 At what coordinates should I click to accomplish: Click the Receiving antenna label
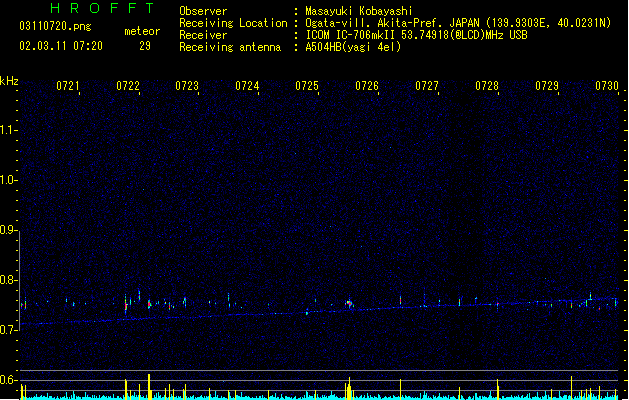(x=230, y=47)
